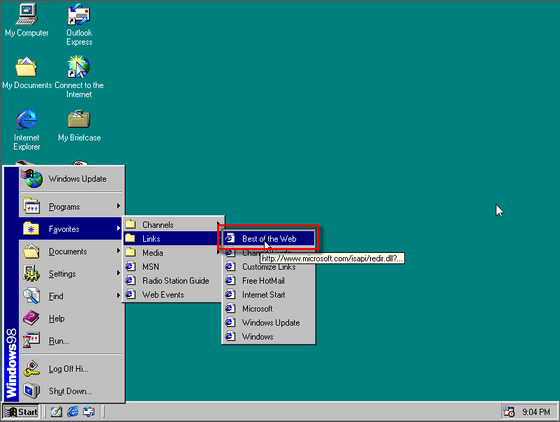Viewport: 560px width, 422px height.
Task: Click the Web Events shortcut icon
Action: coord(130,294)
